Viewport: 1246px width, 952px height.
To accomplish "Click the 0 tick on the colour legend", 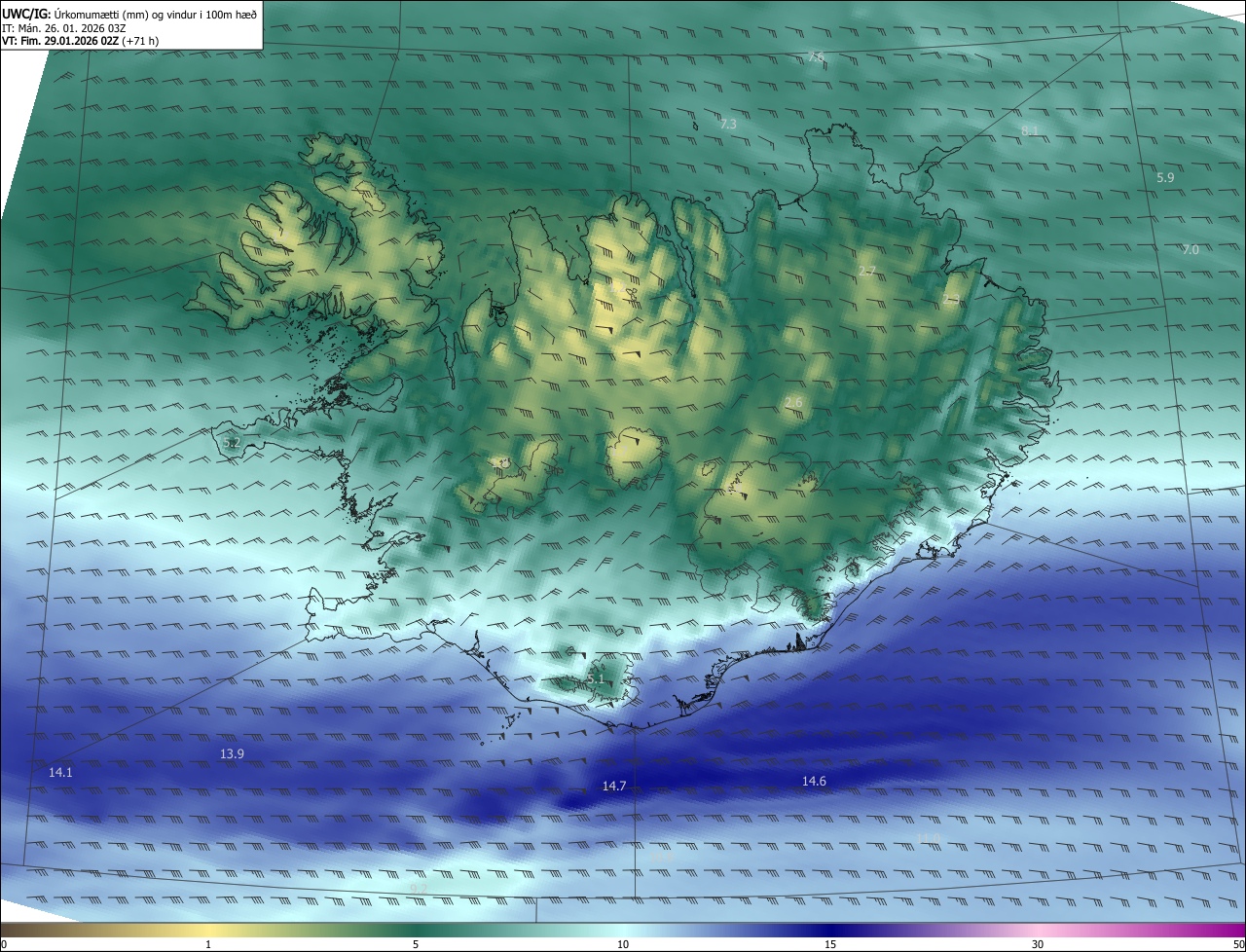I will [x=4, y=944].
